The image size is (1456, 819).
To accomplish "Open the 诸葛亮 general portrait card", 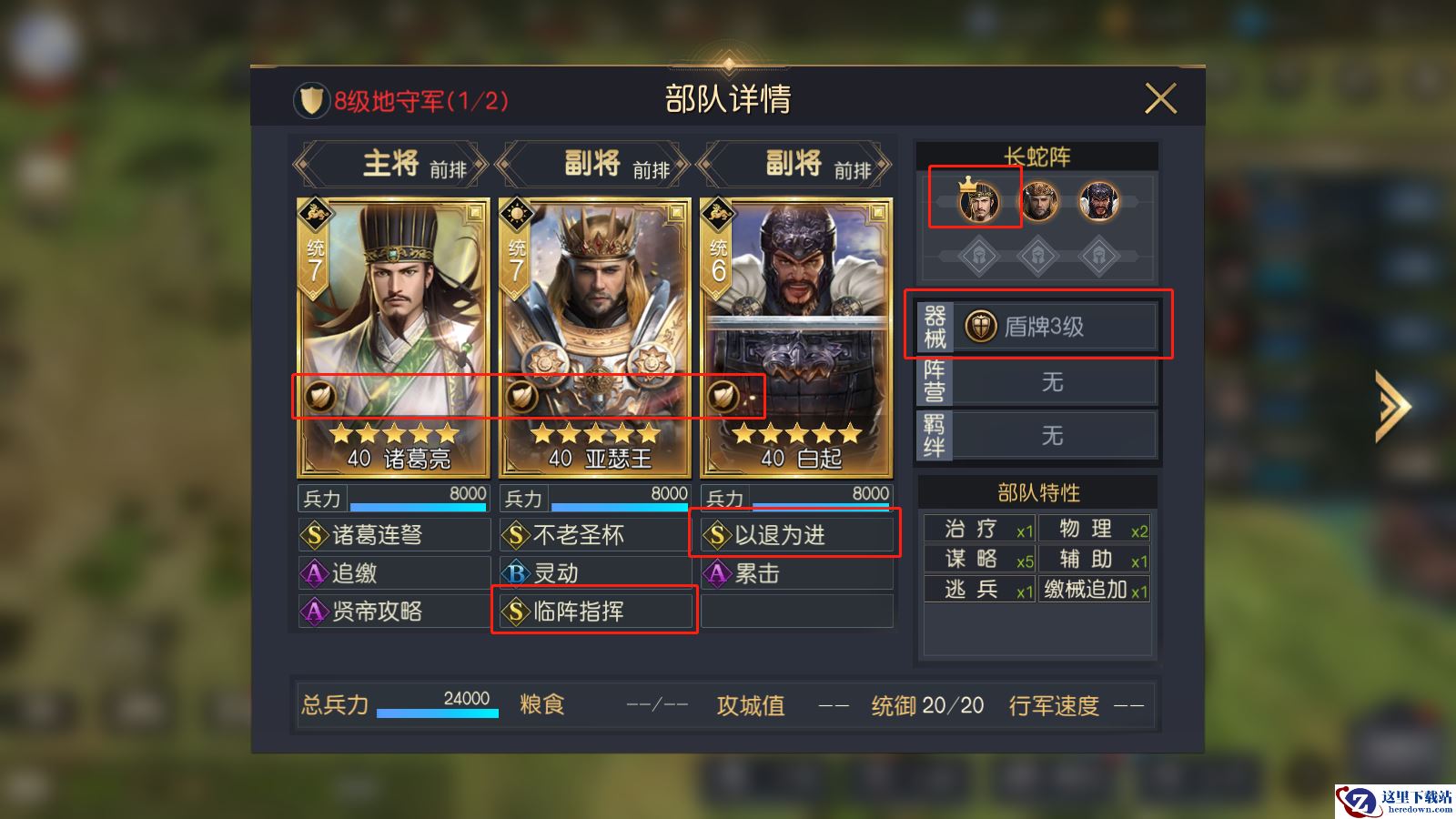I will 393,338.
